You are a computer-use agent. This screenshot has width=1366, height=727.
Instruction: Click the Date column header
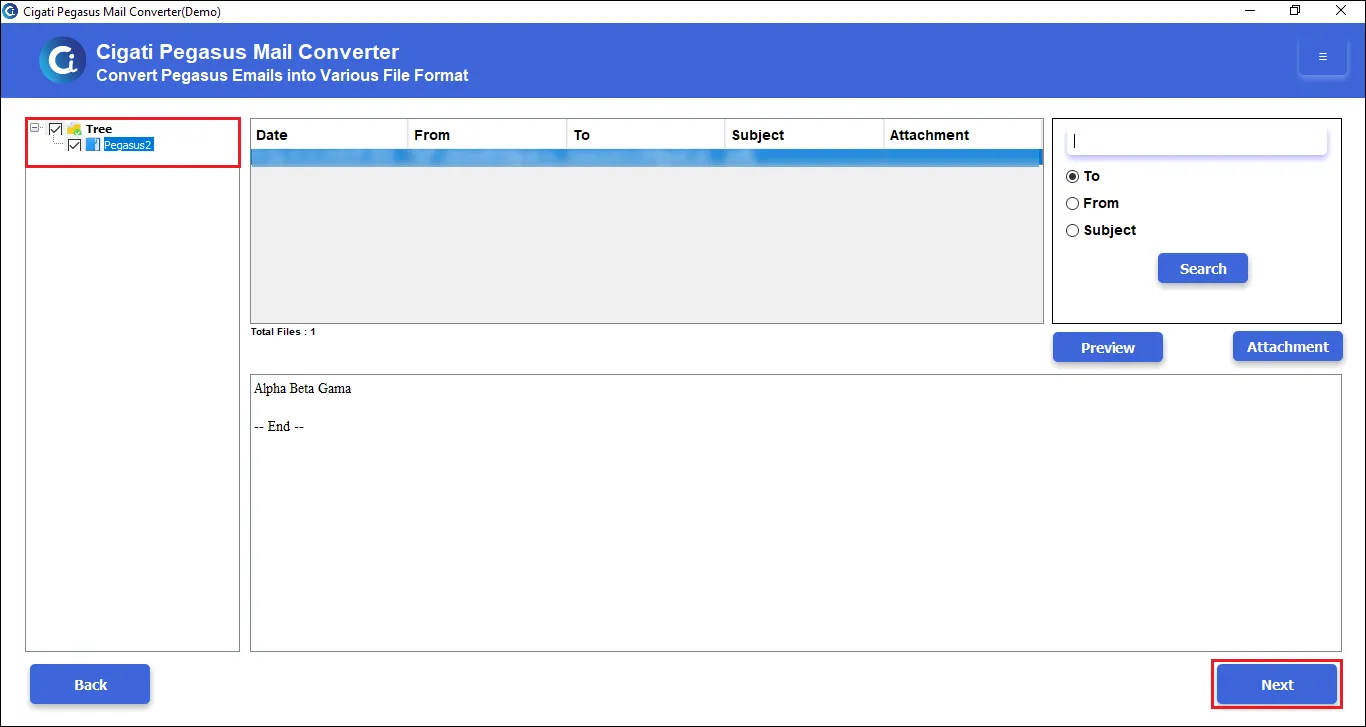[329, 135]
